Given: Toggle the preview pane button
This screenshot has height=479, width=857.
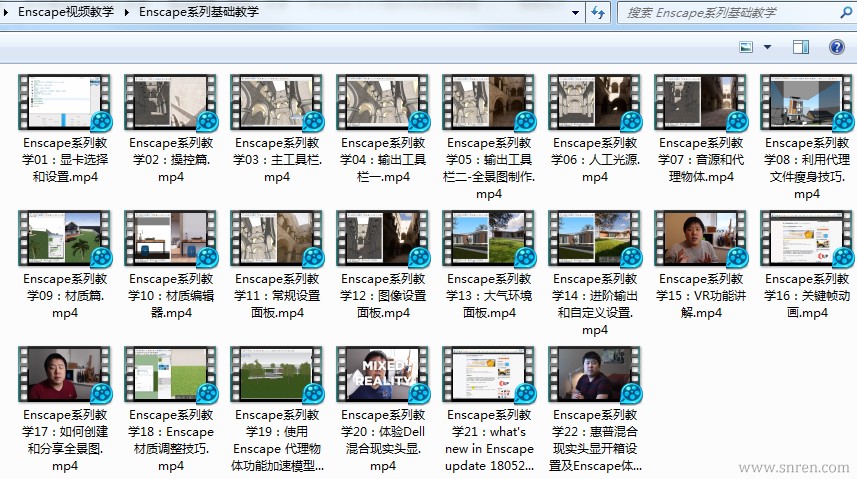Looking at the screenshot, I should click(801, 48).
